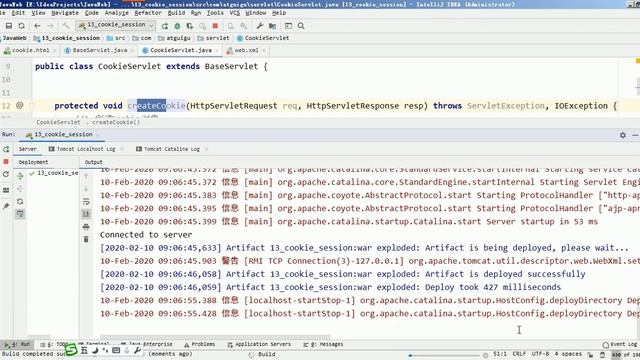Click the atguigu breadcrumb folder
The width and height of the screenshot is (640, 360).
[x=174, y=38]
